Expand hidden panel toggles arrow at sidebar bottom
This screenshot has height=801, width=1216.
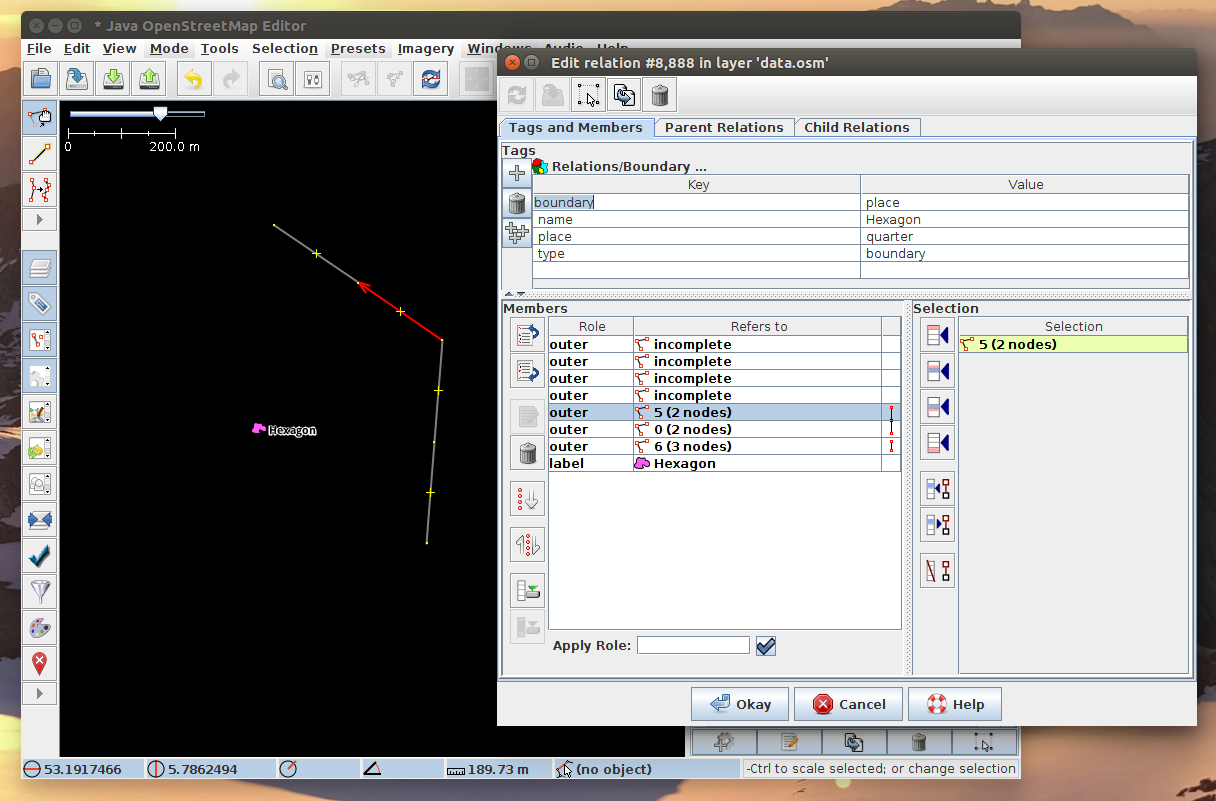click(40, 693)
